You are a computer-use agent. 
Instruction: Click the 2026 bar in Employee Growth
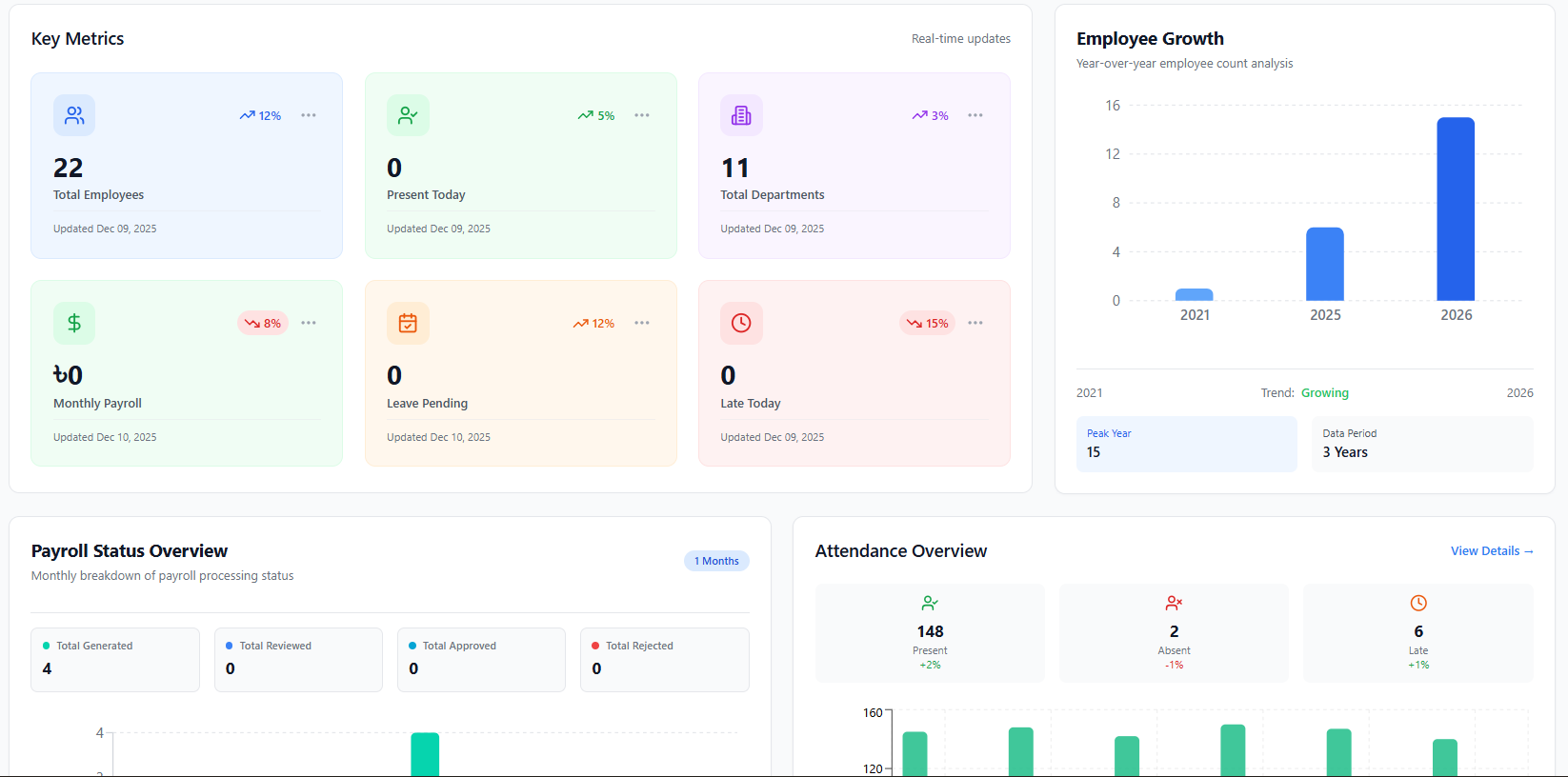(x=1456, y=209)
